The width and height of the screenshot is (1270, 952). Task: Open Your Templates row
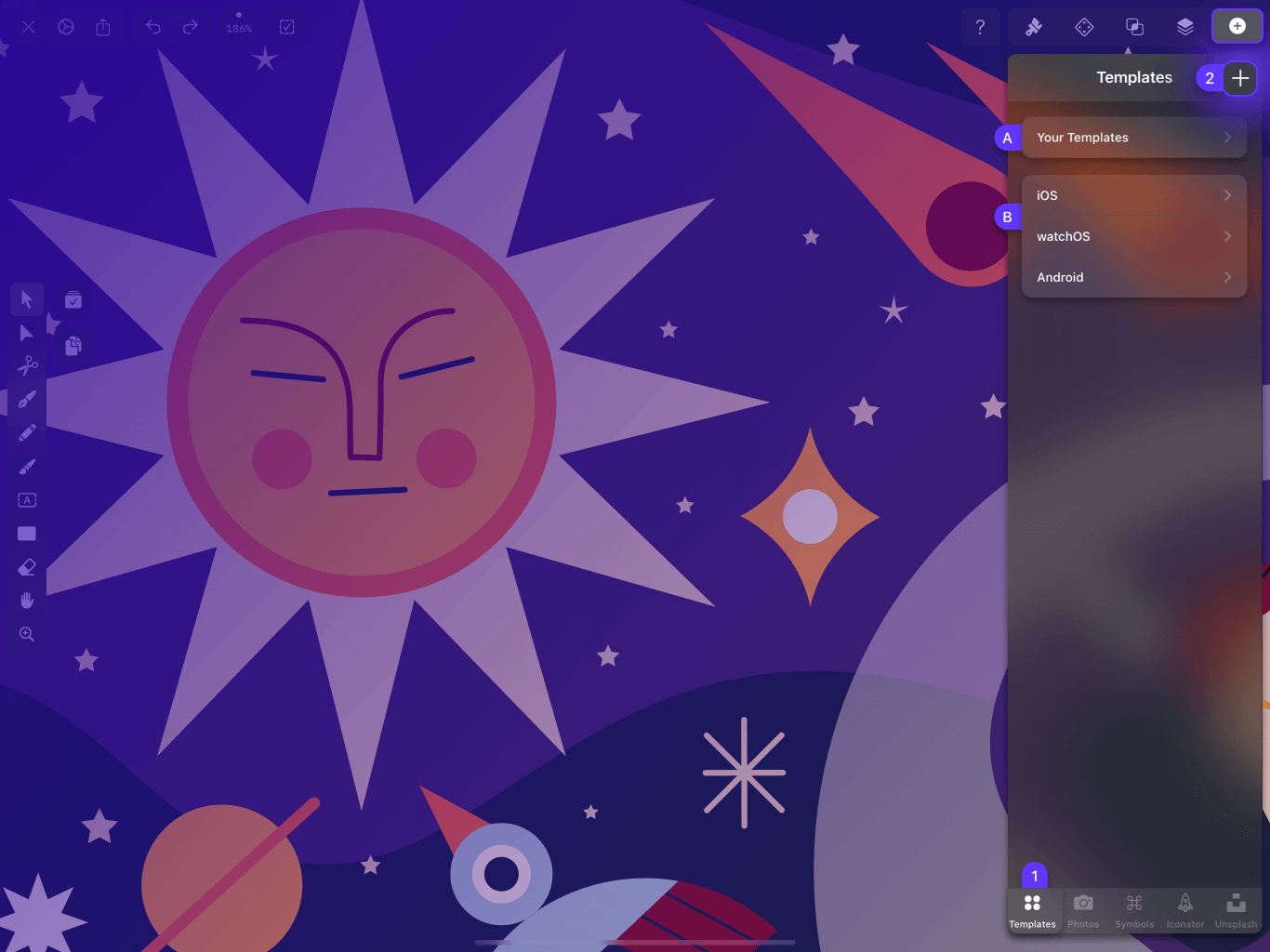click(x=1134, y=138)
